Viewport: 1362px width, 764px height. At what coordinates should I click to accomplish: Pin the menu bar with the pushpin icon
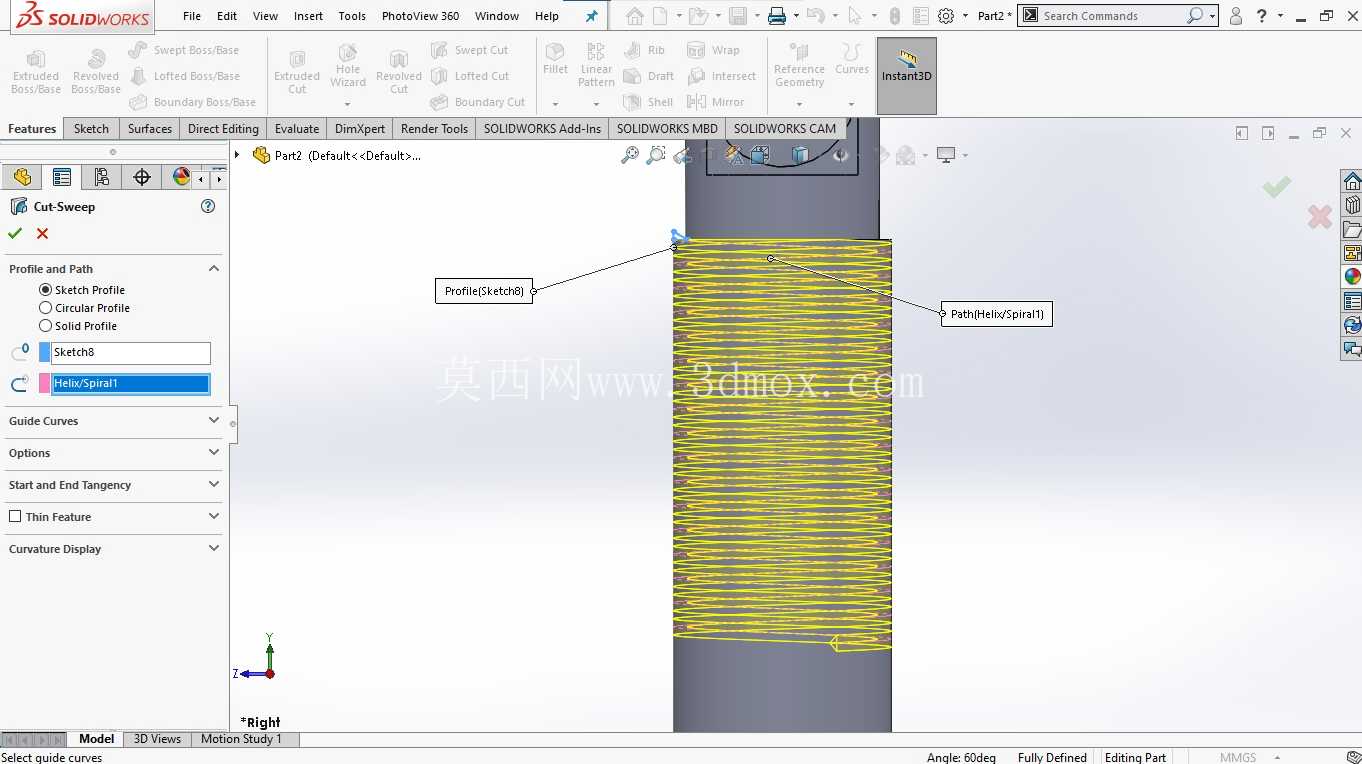pyautogui.click(x=591, y=16)
